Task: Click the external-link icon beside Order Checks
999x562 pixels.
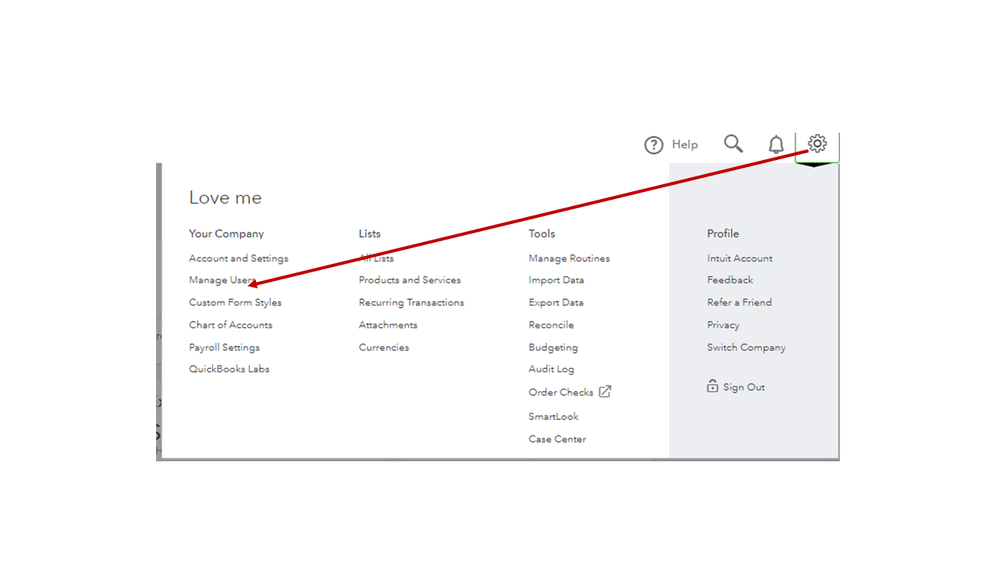Action: pos(605,392)
